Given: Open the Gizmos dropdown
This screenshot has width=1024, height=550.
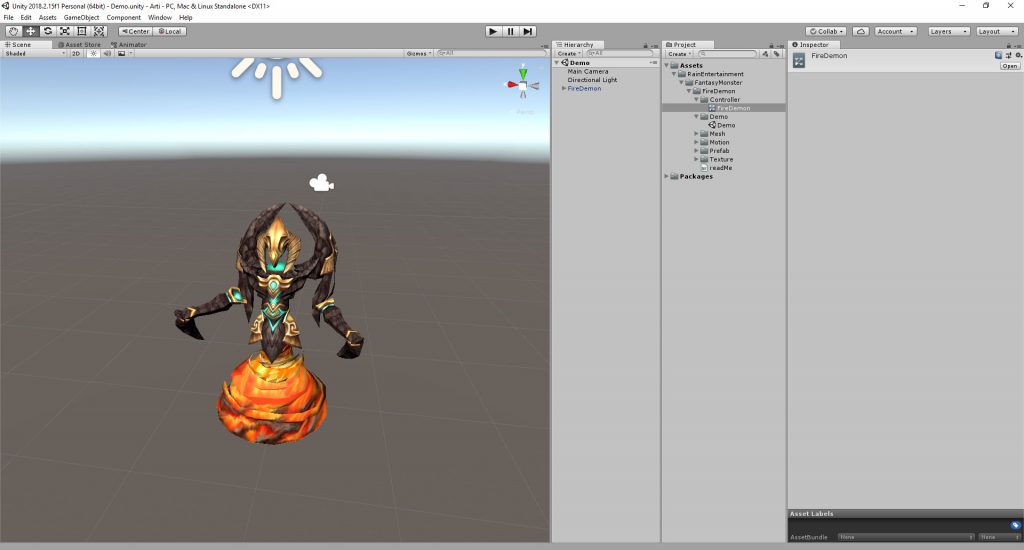Looking at the screenshot, I should [x=419, y=54].
